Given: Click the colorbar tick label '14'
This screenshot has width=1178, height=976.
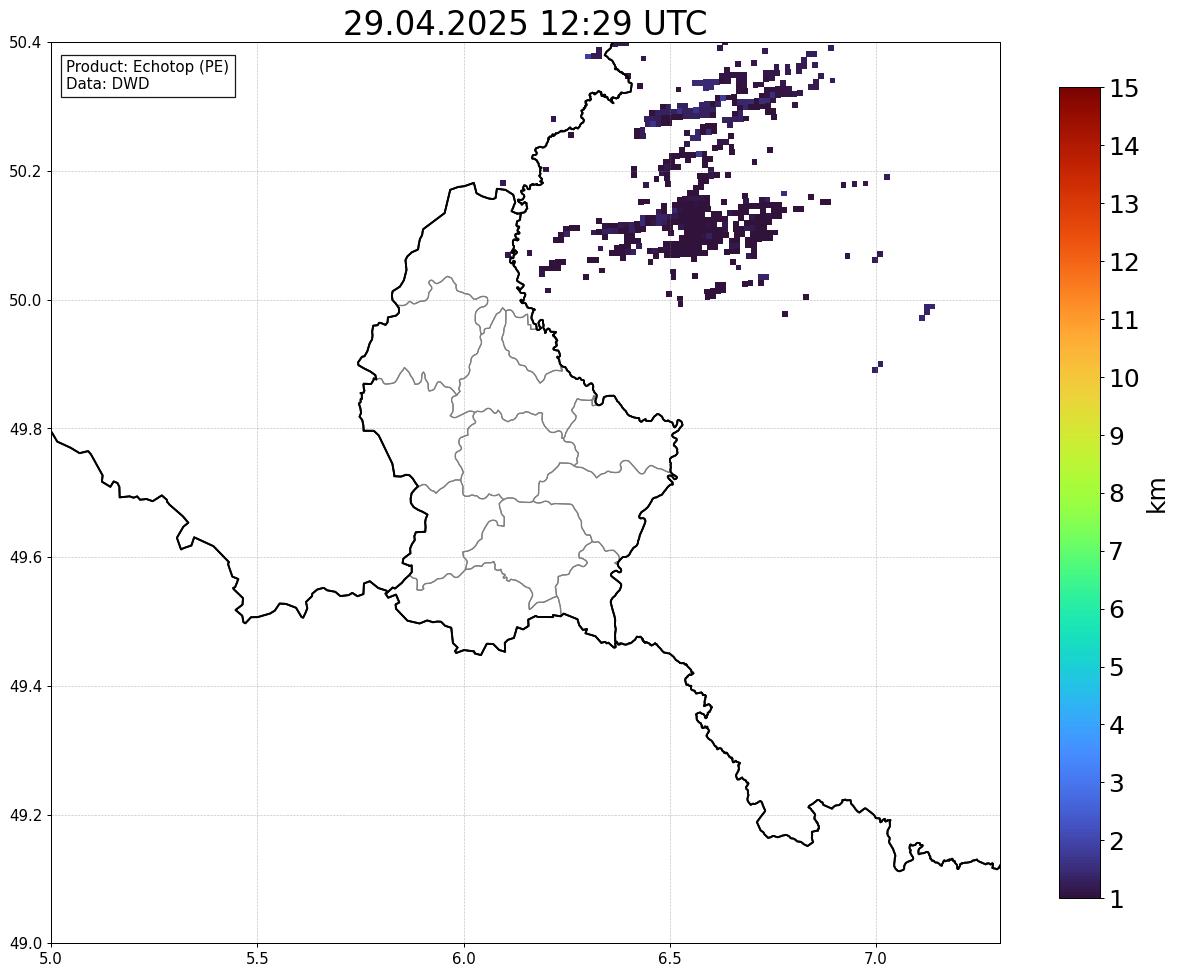Looking at the screenshot, I should [1124, 147].
